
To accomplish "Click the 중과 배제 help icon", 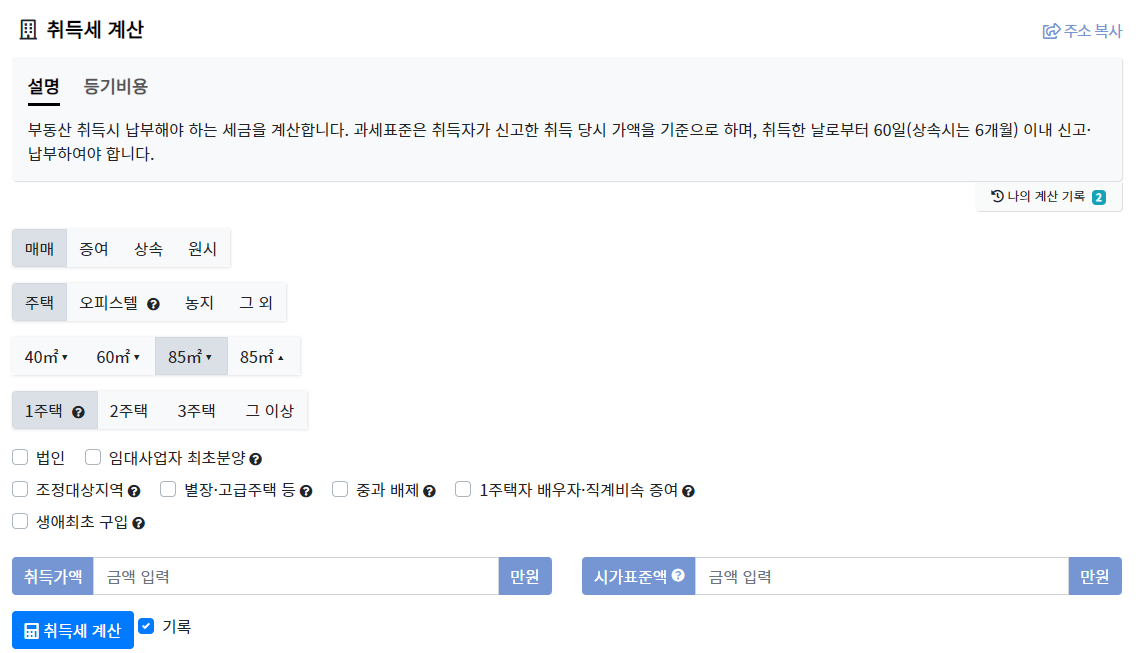I will coord(432,489).
